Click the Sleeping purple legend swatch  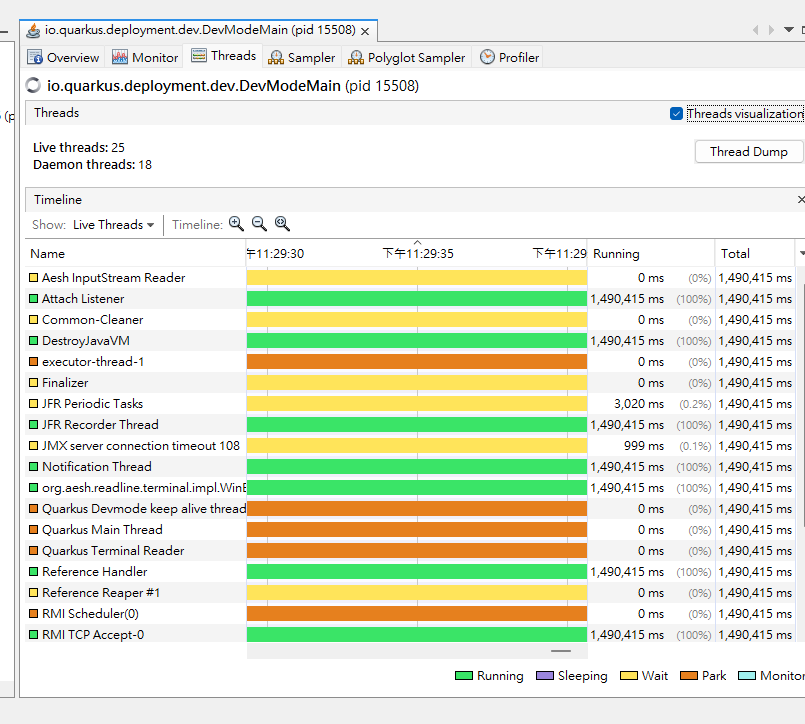tap(545, 676)
